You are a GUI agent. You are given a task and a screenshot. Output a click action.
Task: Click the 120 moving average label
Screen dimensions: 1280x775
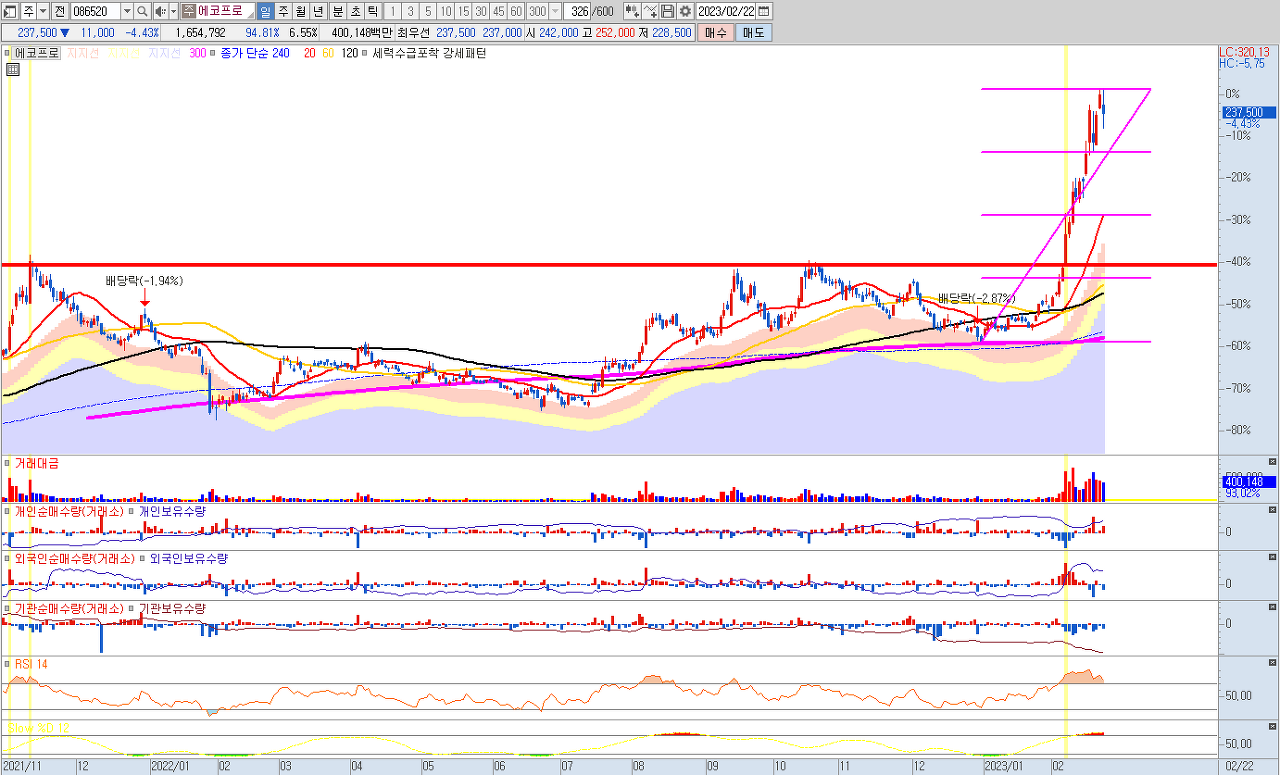tap(349, 53)
